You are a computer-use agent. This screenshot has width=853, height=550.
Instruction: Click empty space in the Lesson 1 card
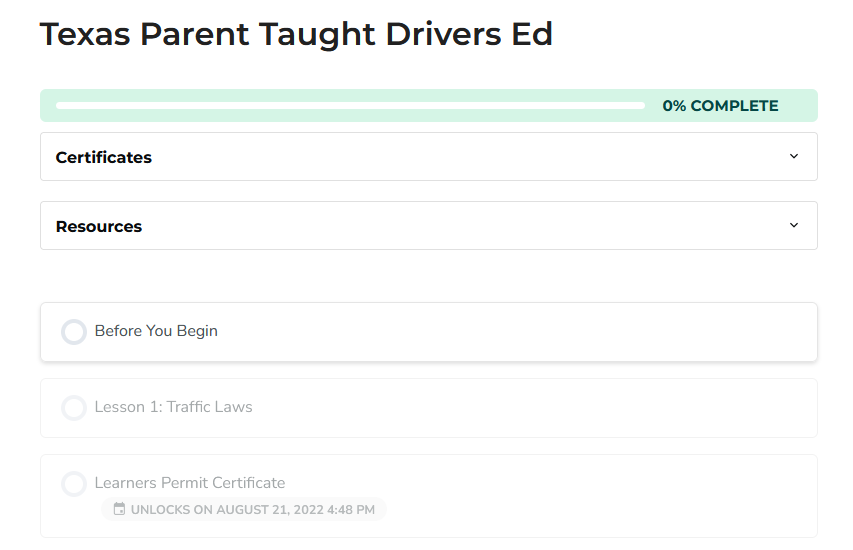(520, 408)
